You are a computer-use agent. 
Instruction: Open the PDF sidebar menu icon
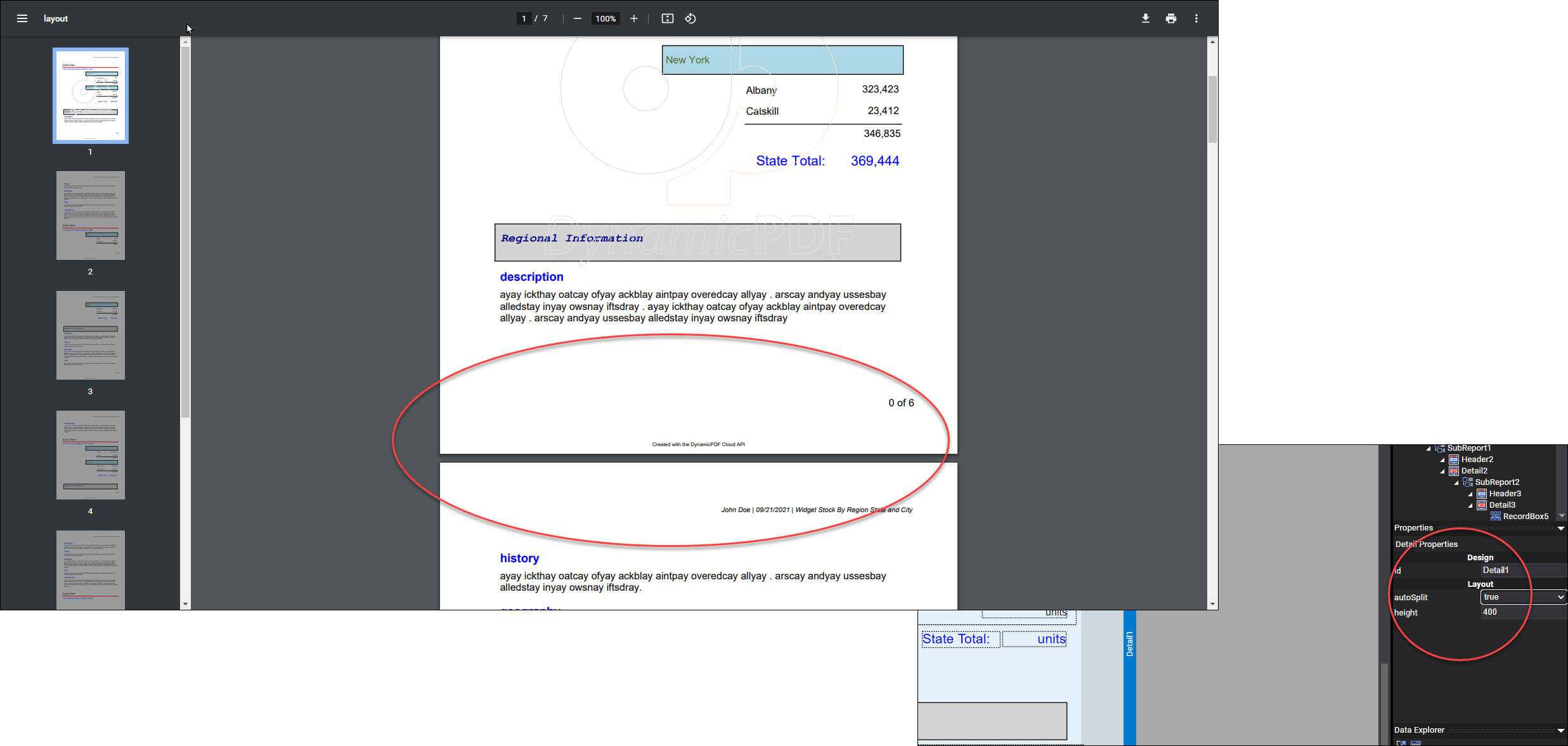(22, 18)
